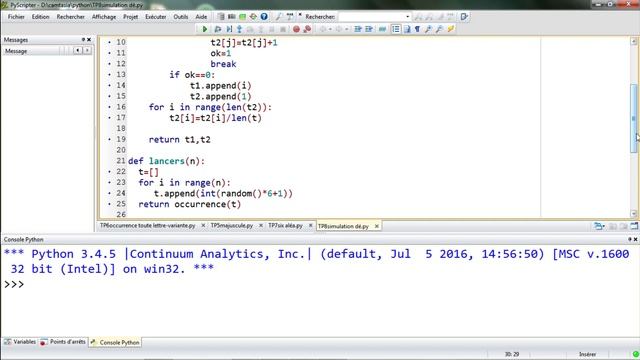Toggle breakpoint dot on line 24 gutter
This screenshot has height=360, width=640.
[x=109, y=193]
